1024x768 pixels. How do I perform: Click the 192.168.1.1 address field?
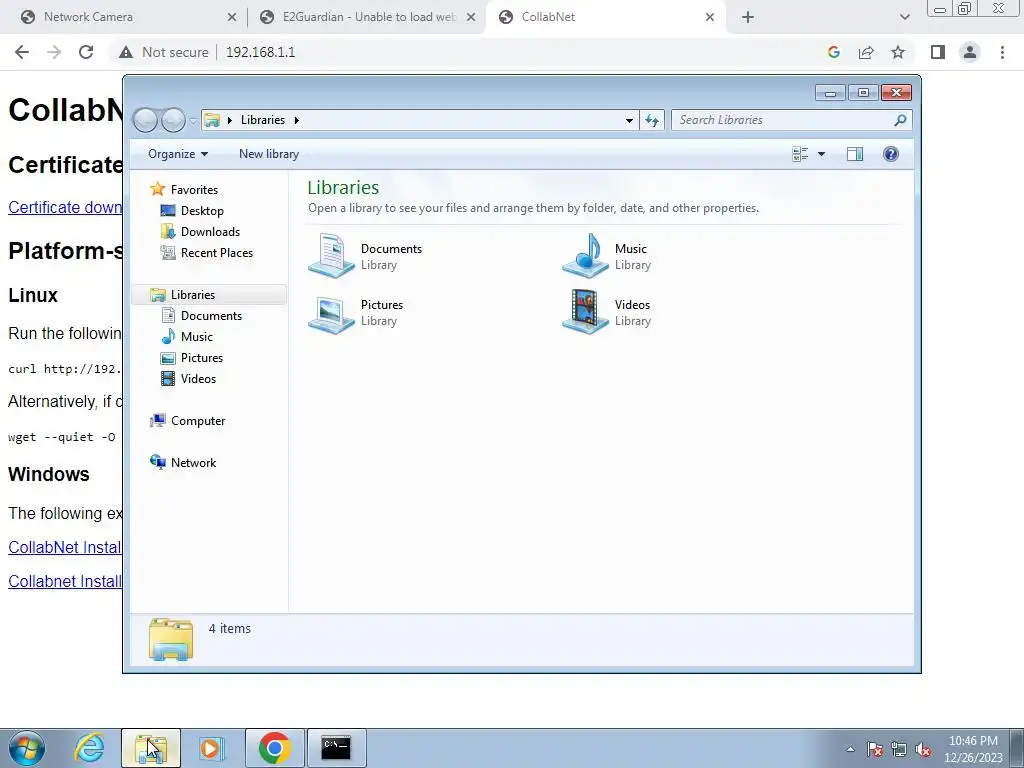click(x=260, y=52)
